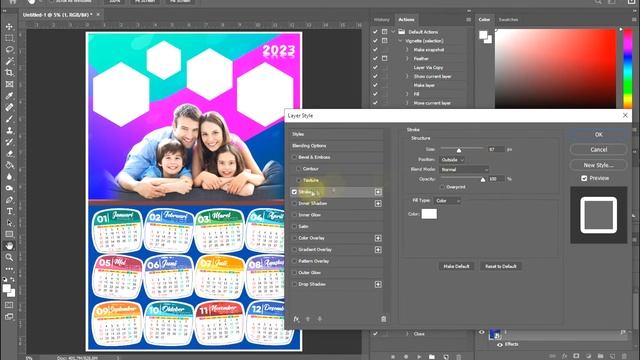This screenshot has width=640, height=360.
Task: Click the Make Default button
Action: click(x=456, y=267)
